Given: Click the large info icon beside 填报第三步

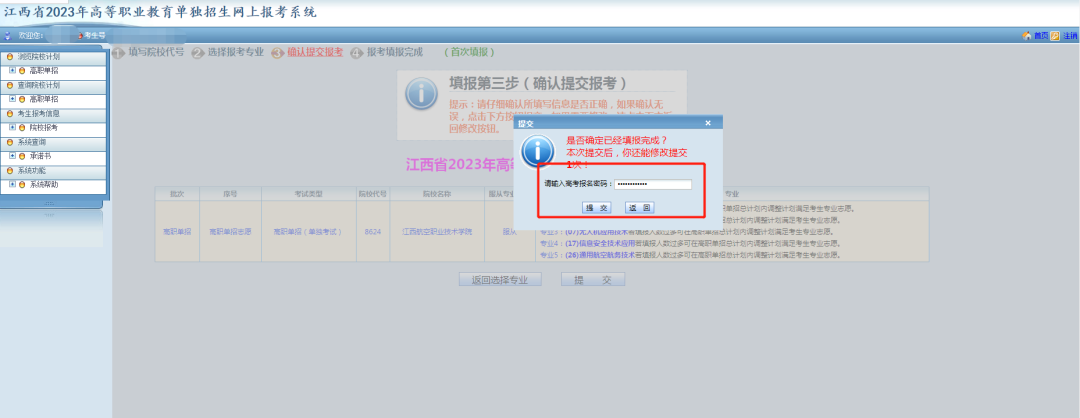Looking at the screenshot, I should pyautogui.click(x=421, y=94).
